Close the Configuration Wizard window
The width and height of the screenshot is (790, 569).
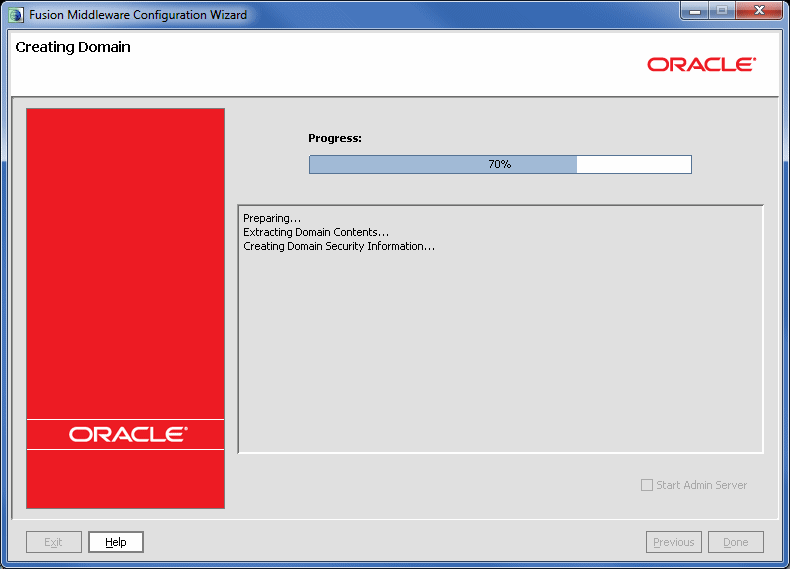(759, 11)
